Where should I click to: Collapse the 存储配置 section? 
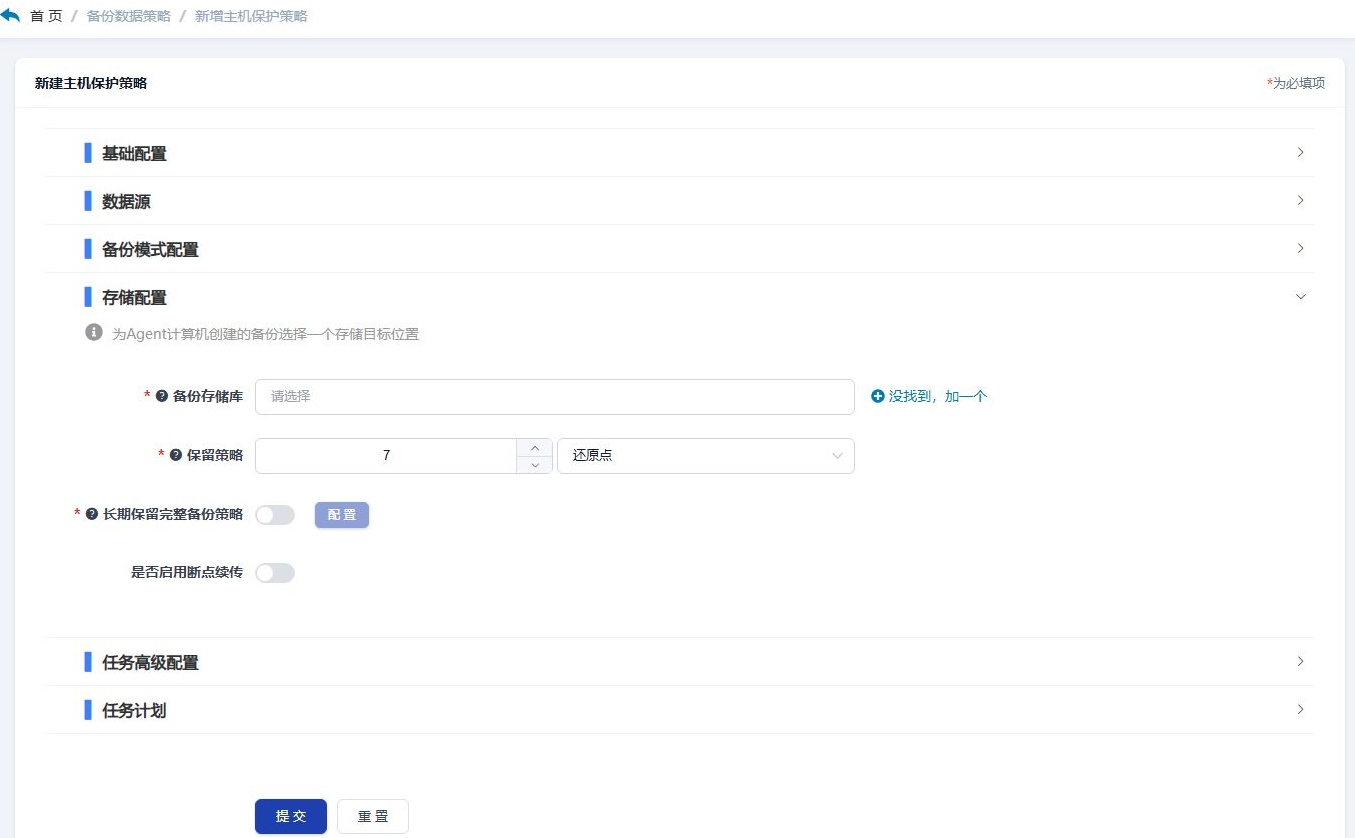coord(679,297)
